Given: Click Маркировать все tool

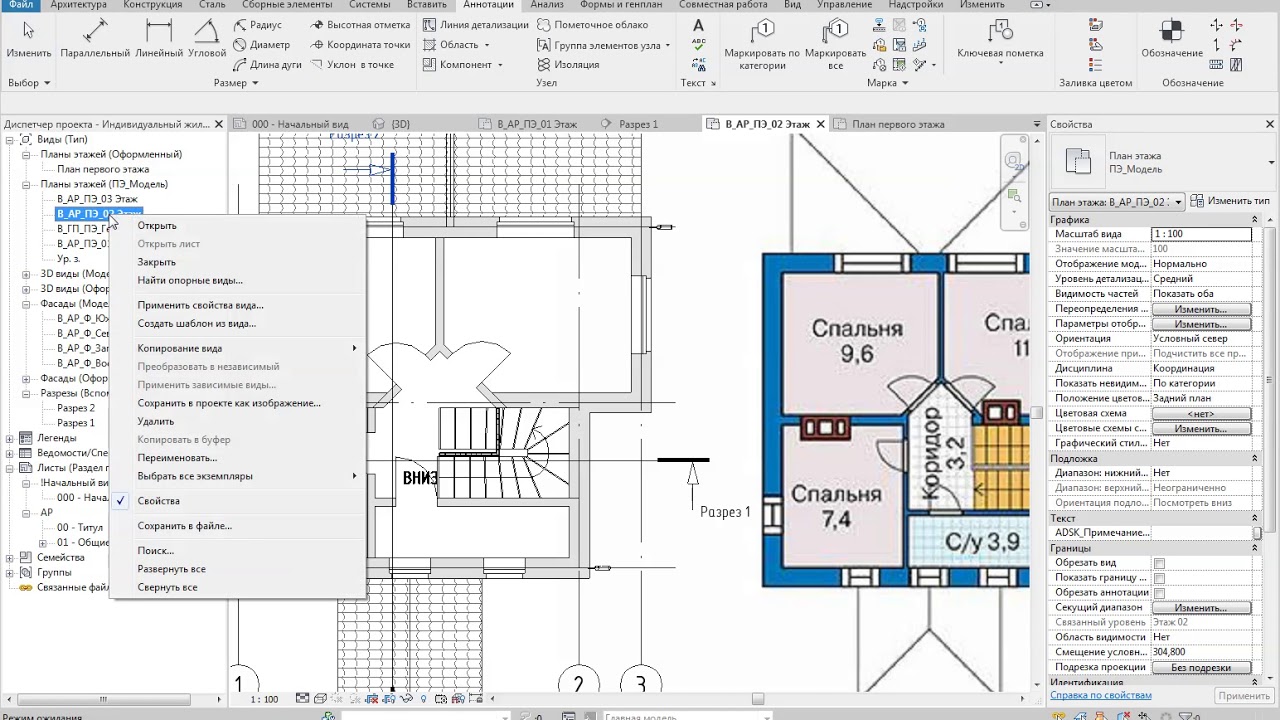Looking at the screenshot, I should pyautogui.click(x=835, y=45).
